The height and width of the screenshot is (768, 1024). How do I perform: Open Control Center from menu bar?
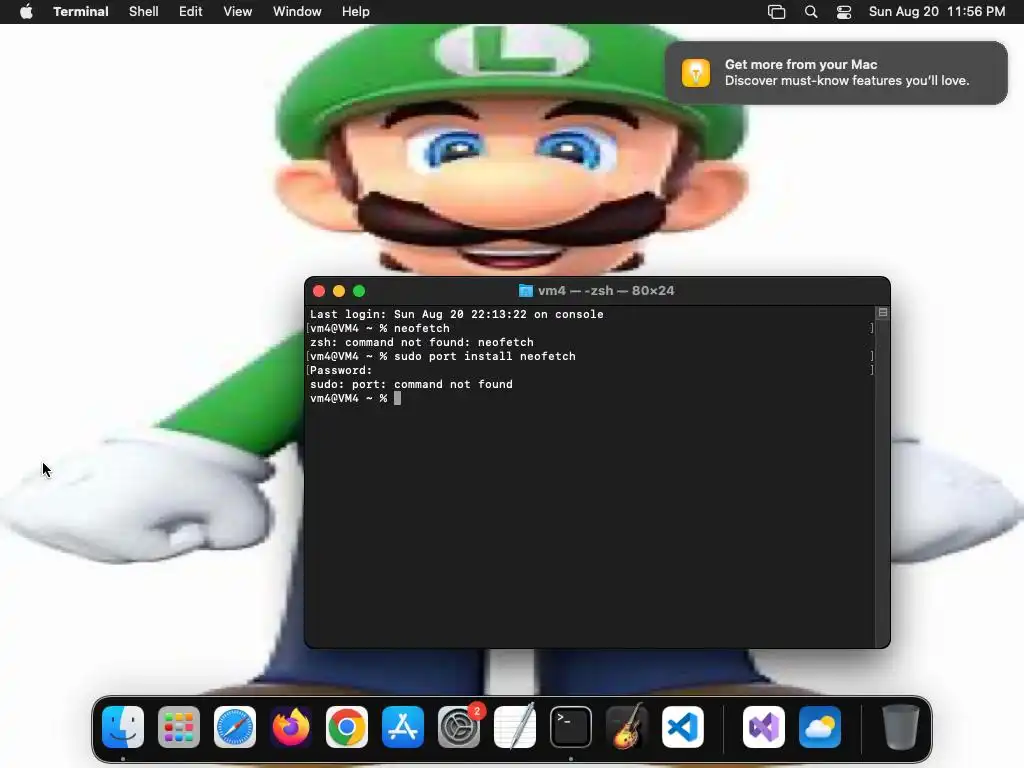pos(844,12)
